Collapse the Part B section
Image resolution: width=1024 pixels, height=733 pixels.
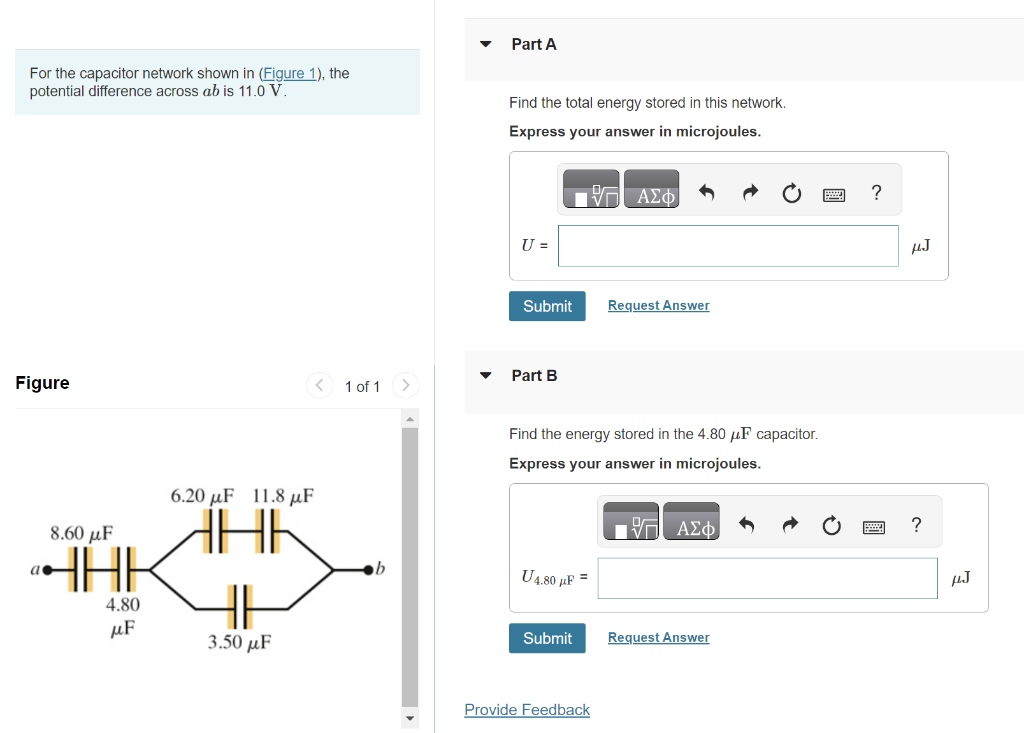[485, 375]
